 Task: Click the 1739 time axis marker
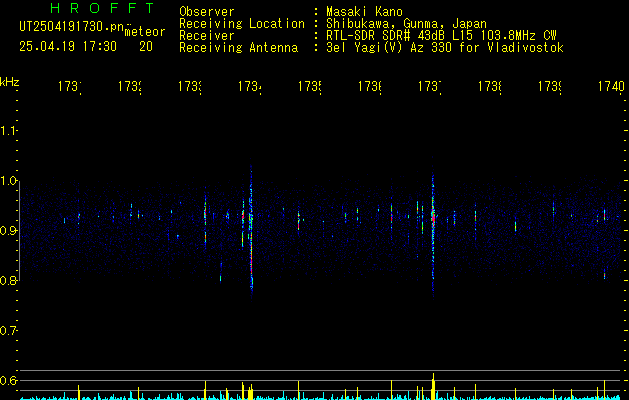point(550,86)
